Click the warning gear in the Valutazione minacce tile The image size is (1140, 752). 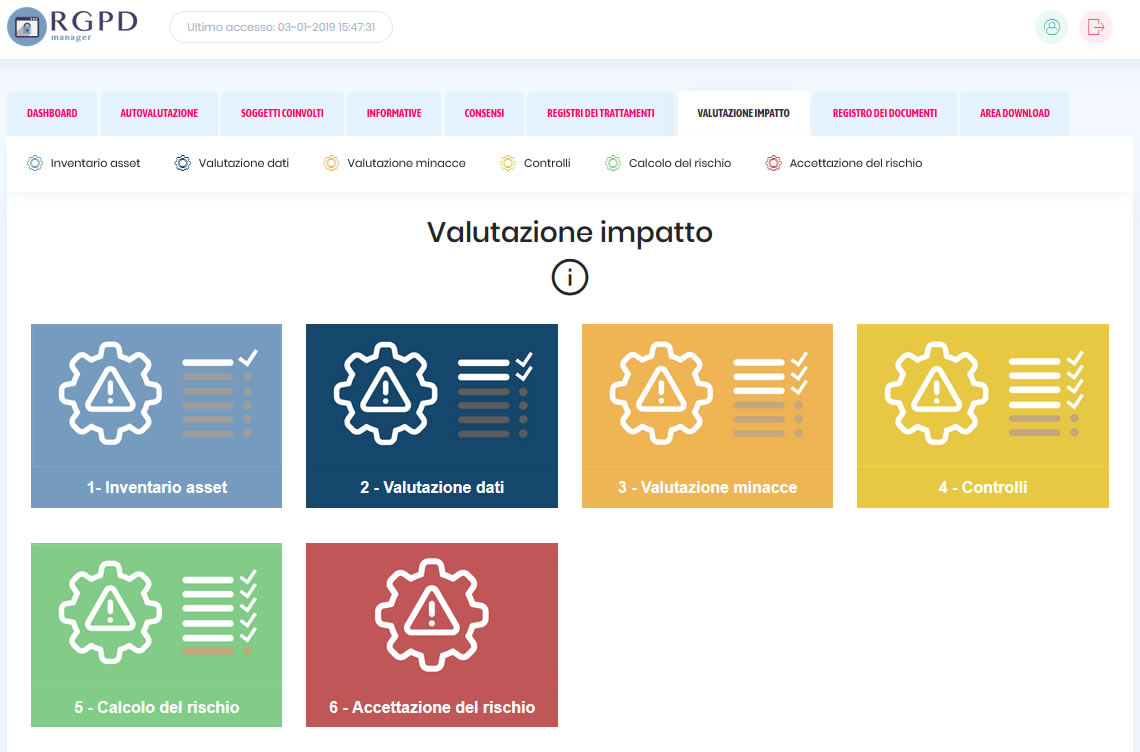click(661, 393)
